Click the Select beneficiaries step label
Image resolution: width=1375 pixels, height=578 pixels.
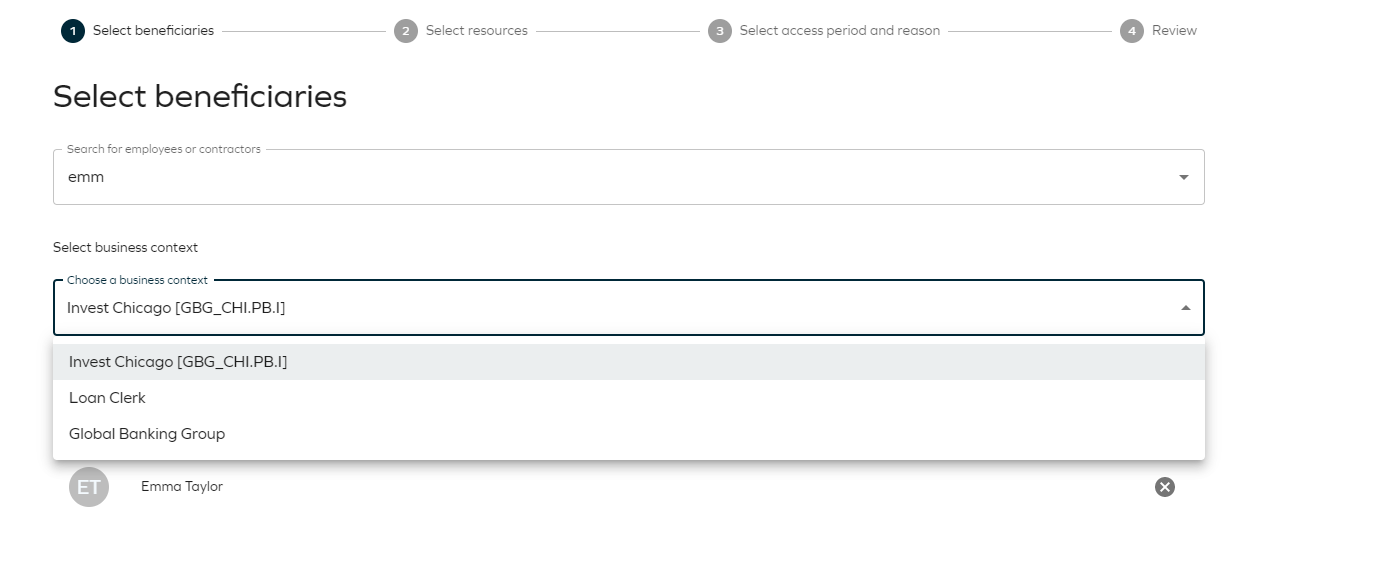click(153, 31)
